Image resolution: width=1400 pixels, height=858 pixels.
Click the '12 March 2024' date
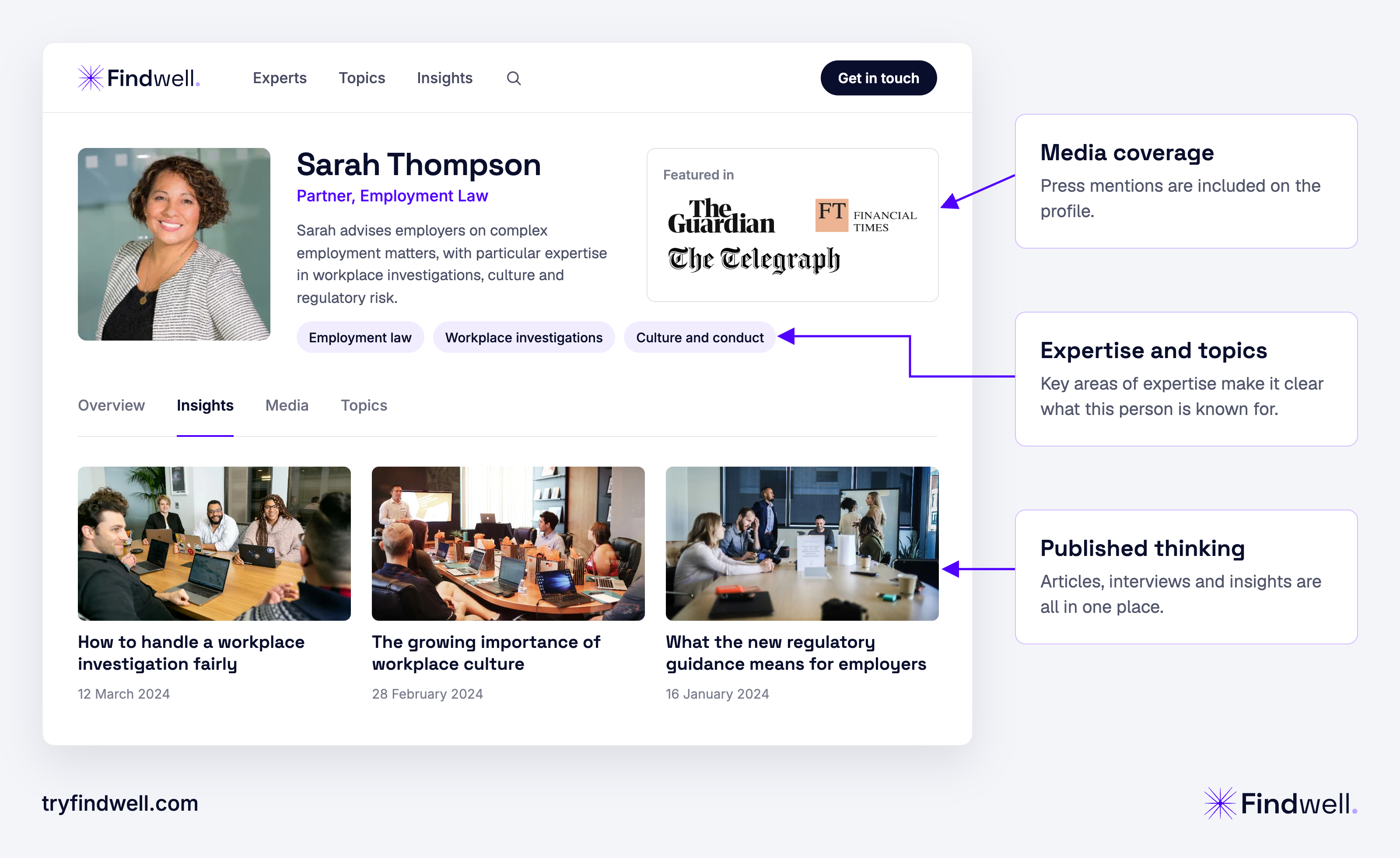[x=124, y=694]
